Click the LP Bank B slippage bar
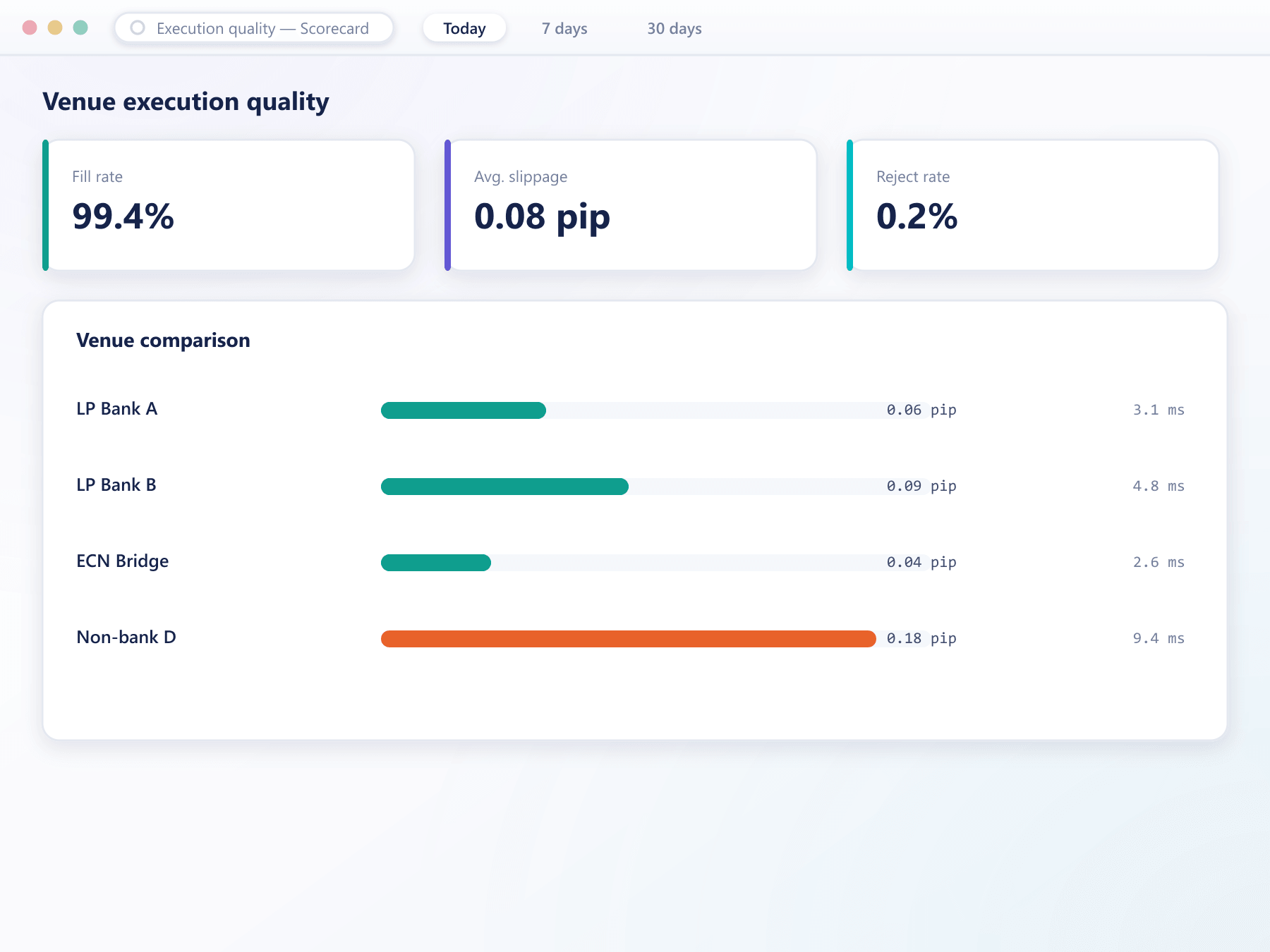 click(504, 487)
